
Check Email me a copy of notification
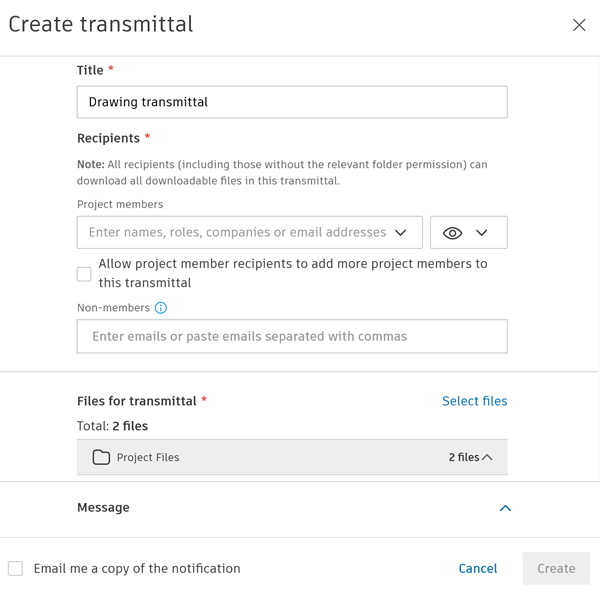coord(15,568)
